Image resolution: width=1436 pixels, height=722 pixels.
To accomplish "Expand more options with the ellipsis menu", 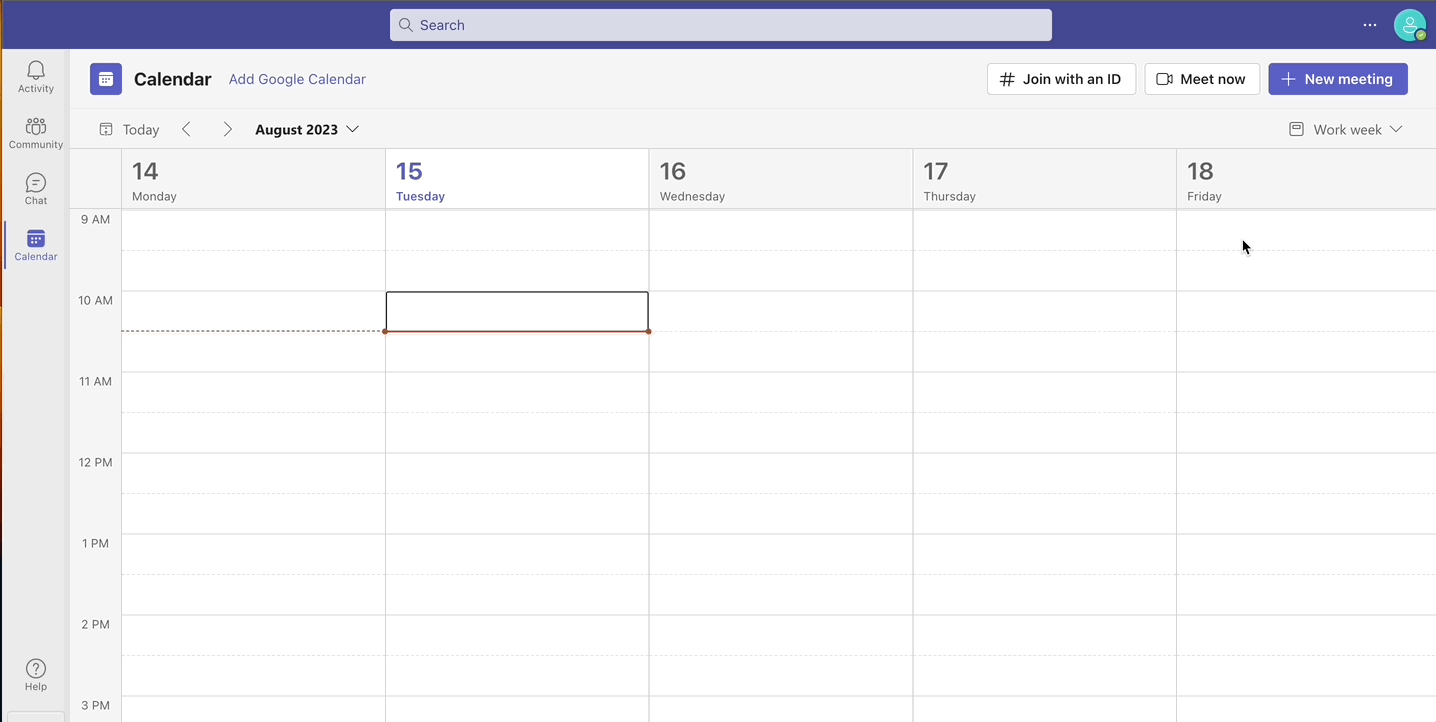I will pos(1369,25).
